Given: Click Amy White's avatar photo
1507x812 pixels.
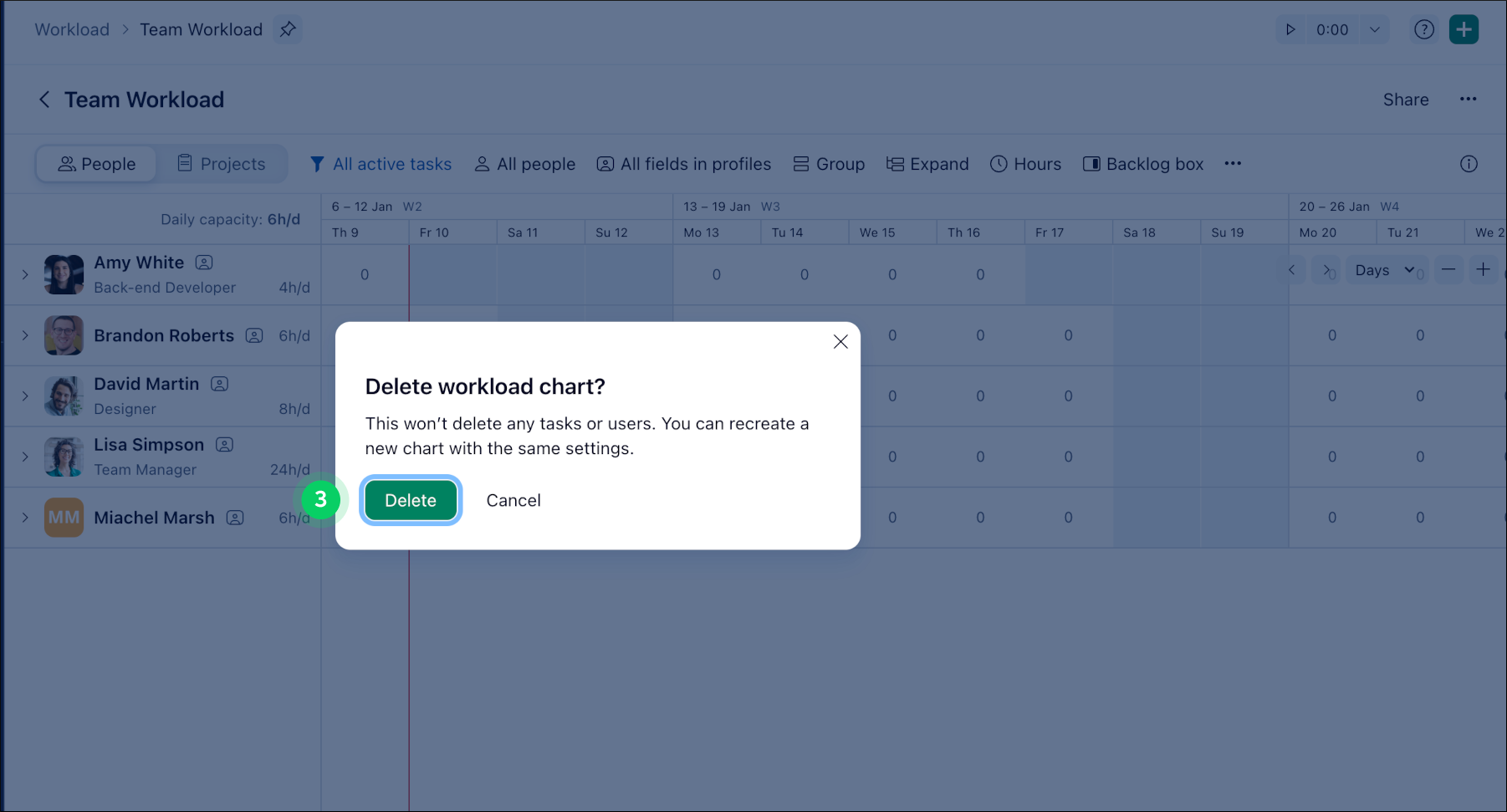Looking at the screenshot, I should coord(64,274).
